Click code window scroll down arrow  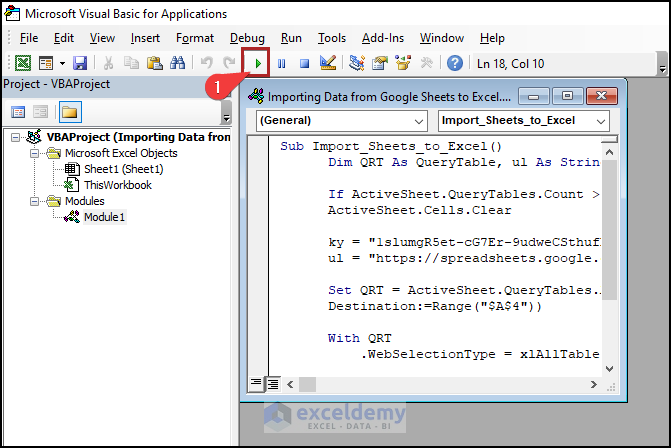[x=609, y=368]
